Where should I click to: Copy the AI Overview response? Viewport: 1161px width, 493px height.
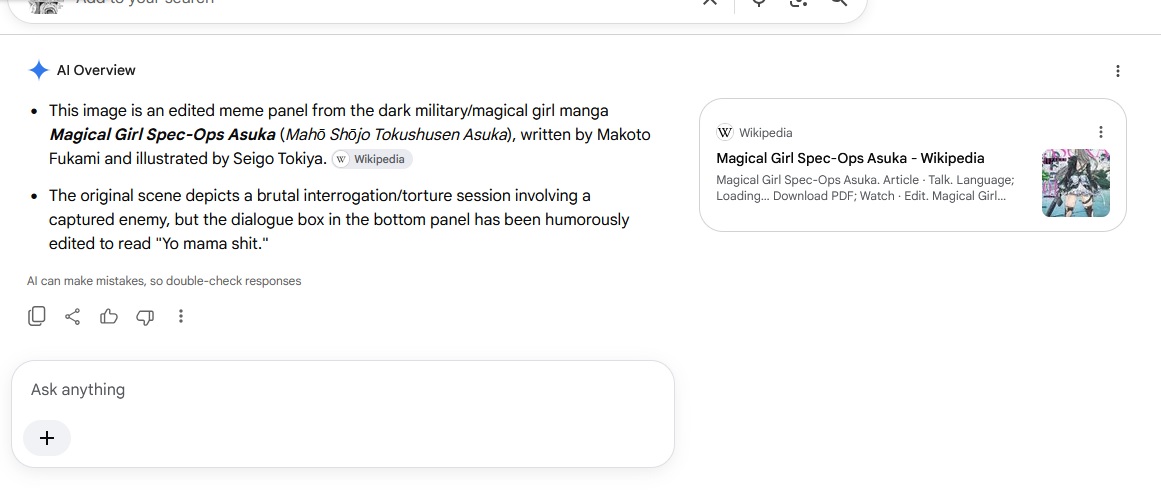pos(36,317)
